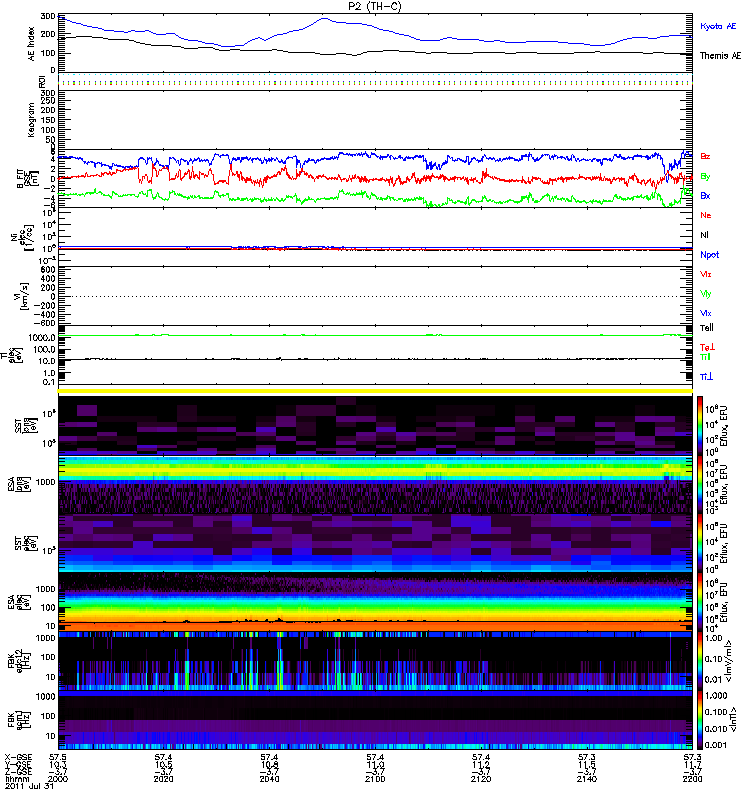The height and width of the screenshot is (800, 750).
Task: Select the Kyoto AE legend label
Action: coord(718,26)
